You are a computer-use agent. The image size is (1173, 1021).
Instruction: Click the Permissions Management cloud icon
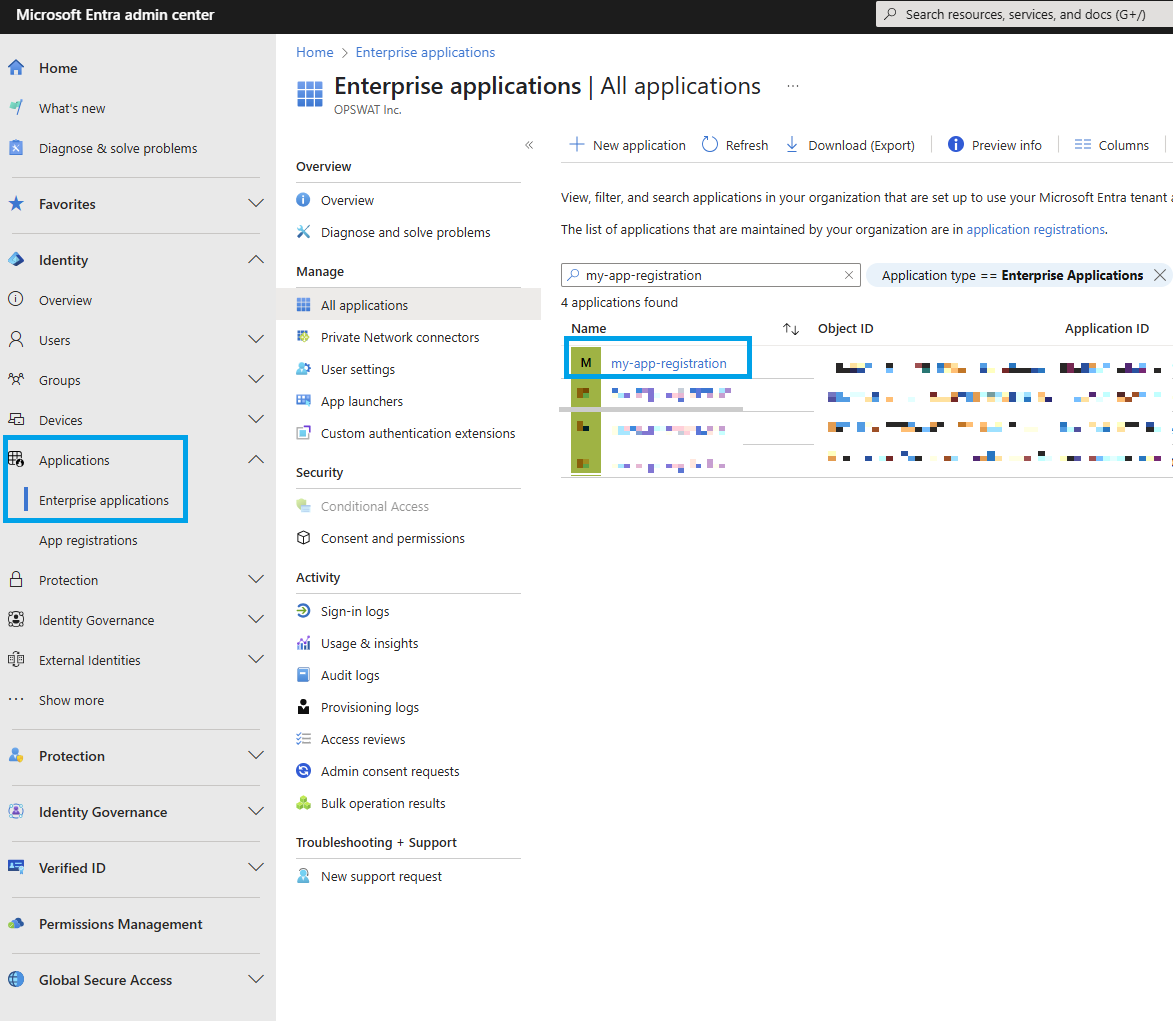(16, 924)
